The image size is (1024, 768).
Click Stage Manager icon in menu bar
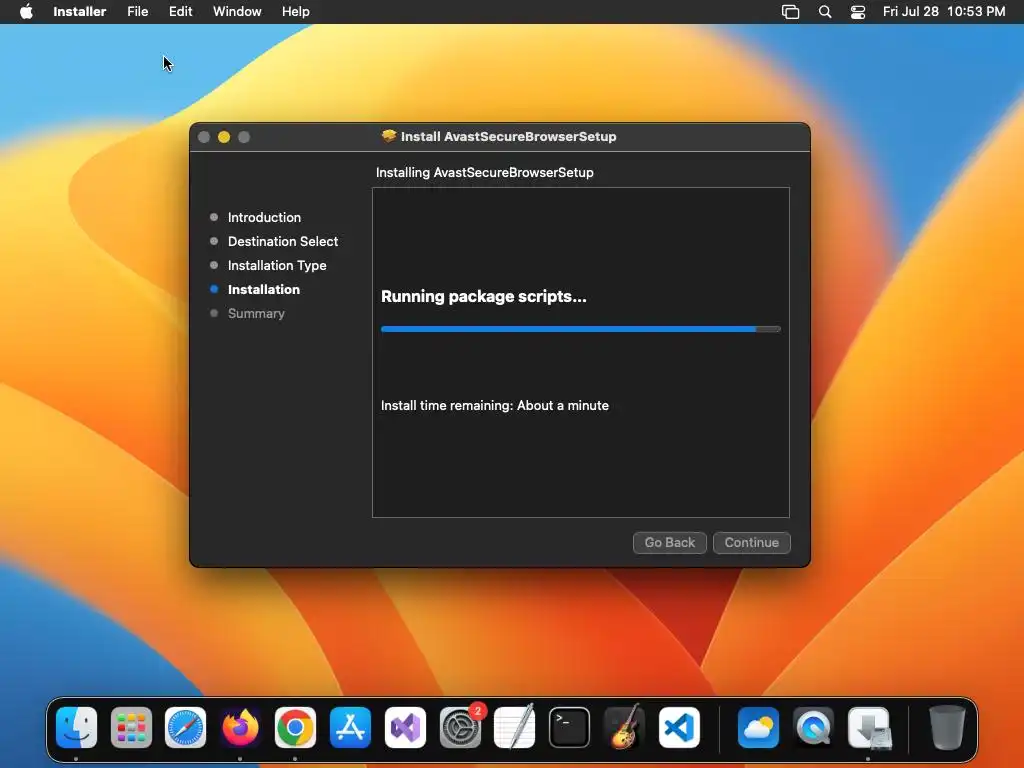790,12
